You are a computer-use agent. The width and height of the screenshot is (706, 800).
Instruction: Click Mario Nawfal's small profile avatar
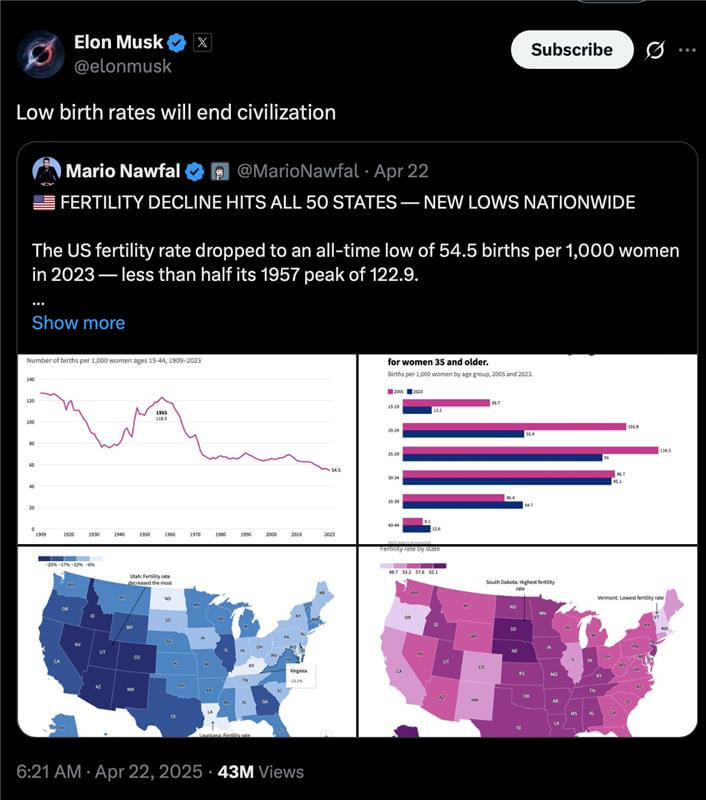click(x=46, y=170)
